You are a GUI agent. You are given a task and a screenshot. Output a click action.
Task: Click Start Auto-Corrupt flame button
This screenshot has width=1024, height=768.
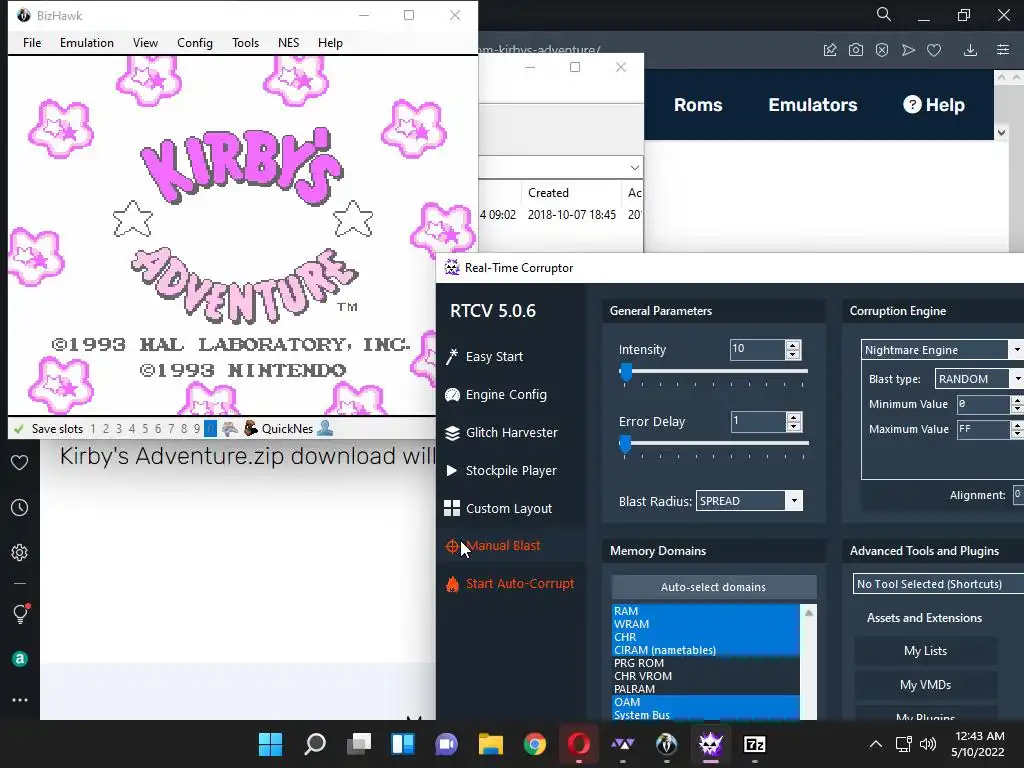[x=510, y=584]
